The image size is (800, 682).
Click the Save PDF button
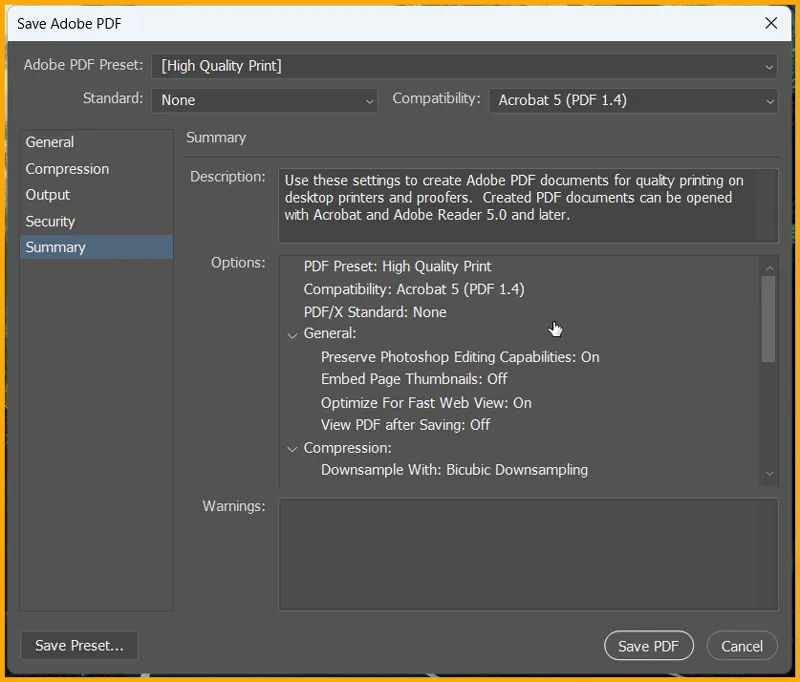pos(648,645)
